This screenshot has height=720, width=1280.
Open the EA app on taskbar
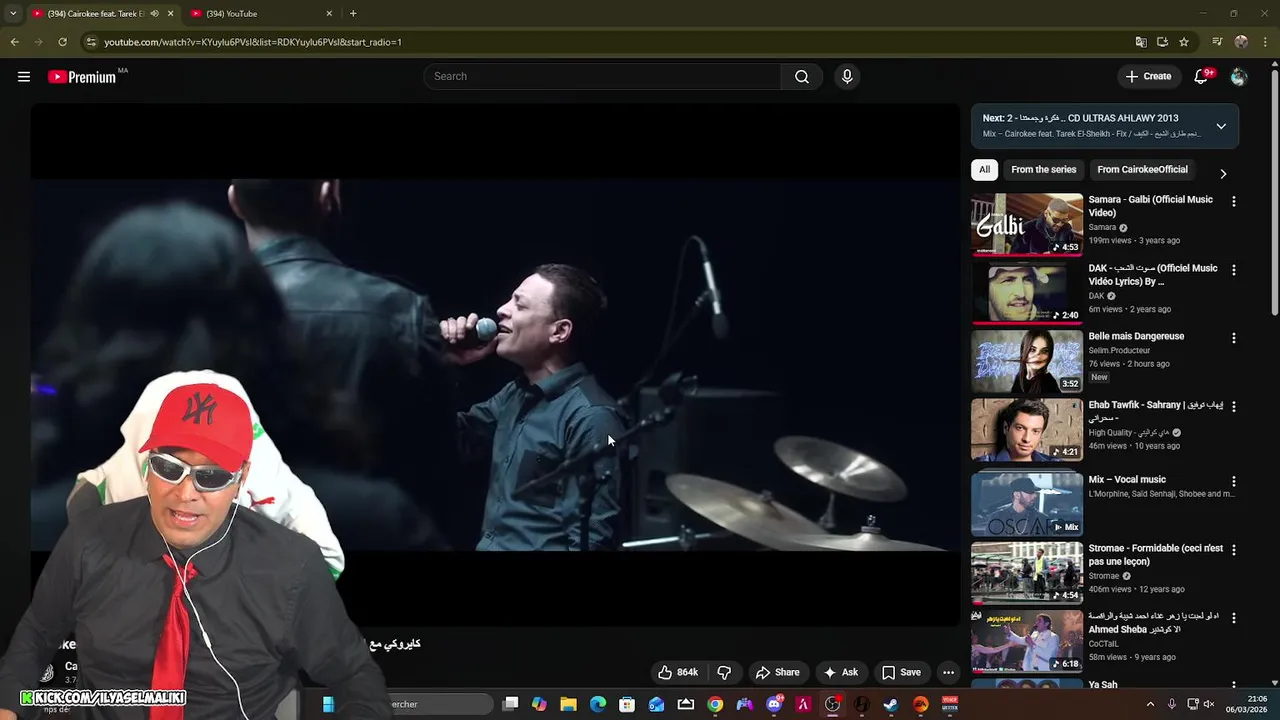[x=920, y=705]
